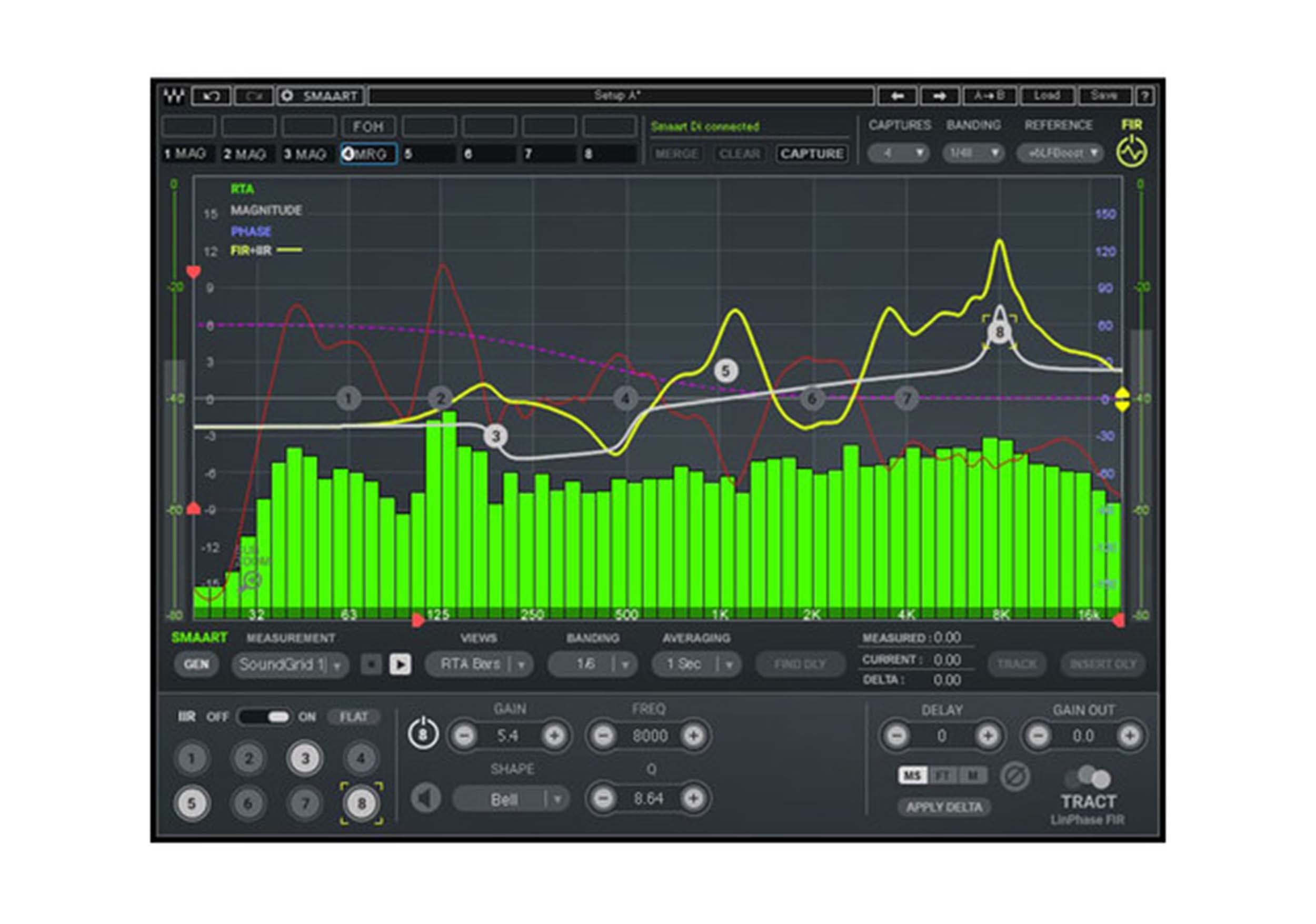The width and height of the screenshot is (1316, 924).
Task: Open the Captures dropdown
Action: (x=898, y=153)
